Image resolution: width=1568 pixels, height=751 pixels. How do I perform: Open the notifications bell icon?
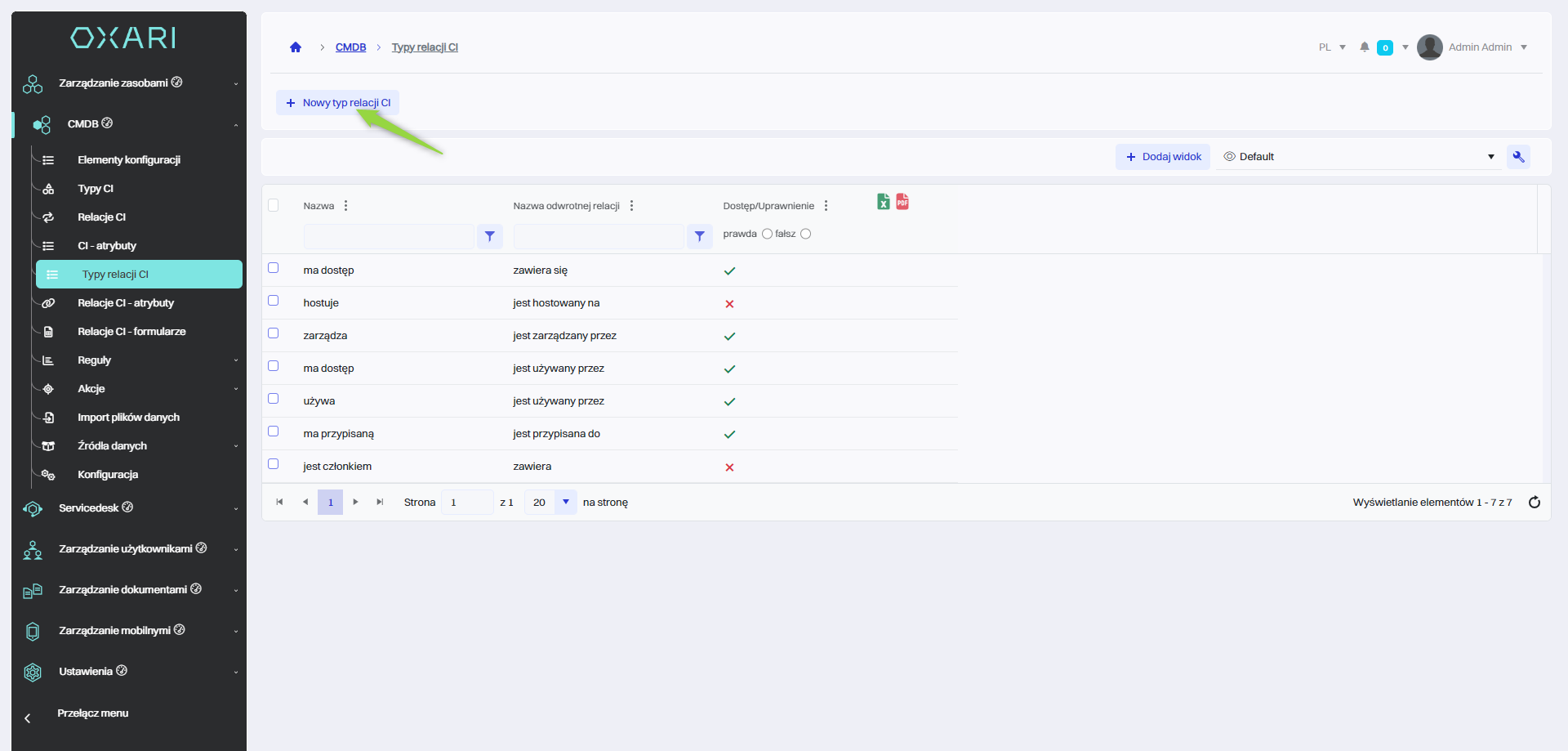(1364, 47)
